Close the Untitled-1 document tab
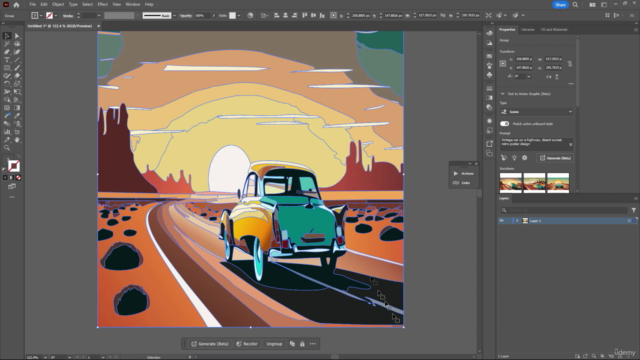This screenshot has height=360, width=640. click(98, 26)
